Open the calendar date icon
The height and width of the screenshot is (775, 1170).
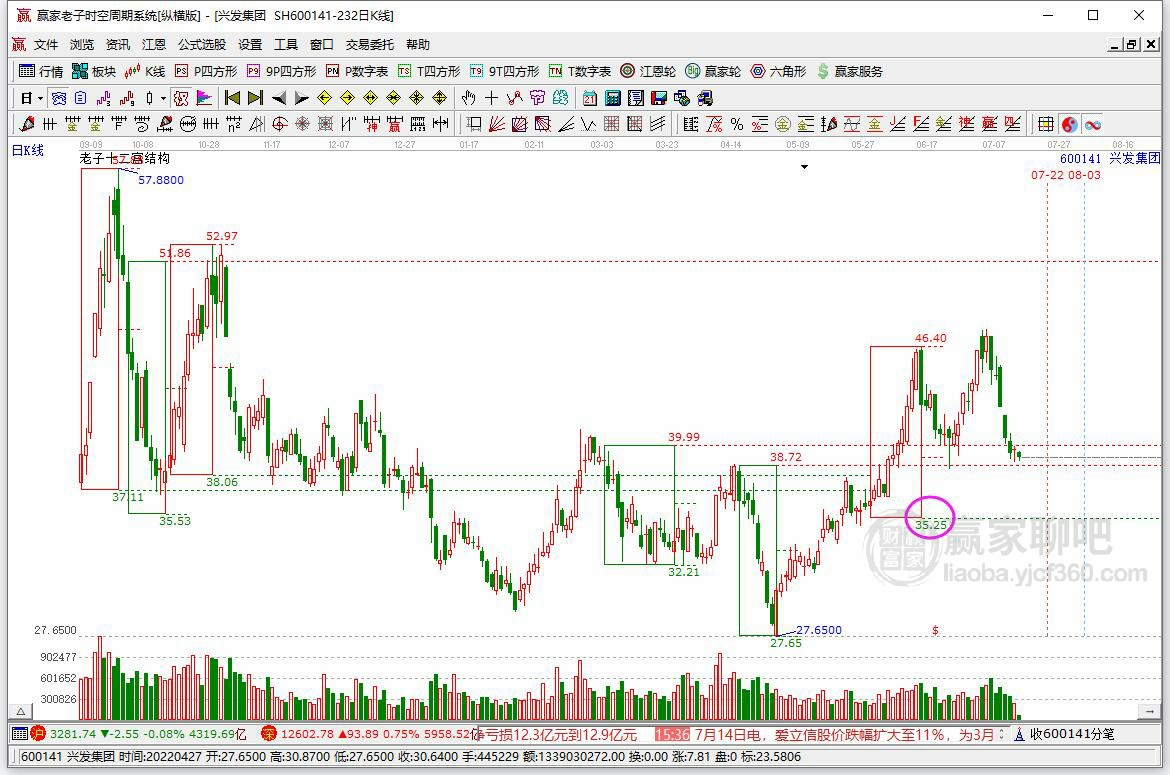click(x=589, y=98)
